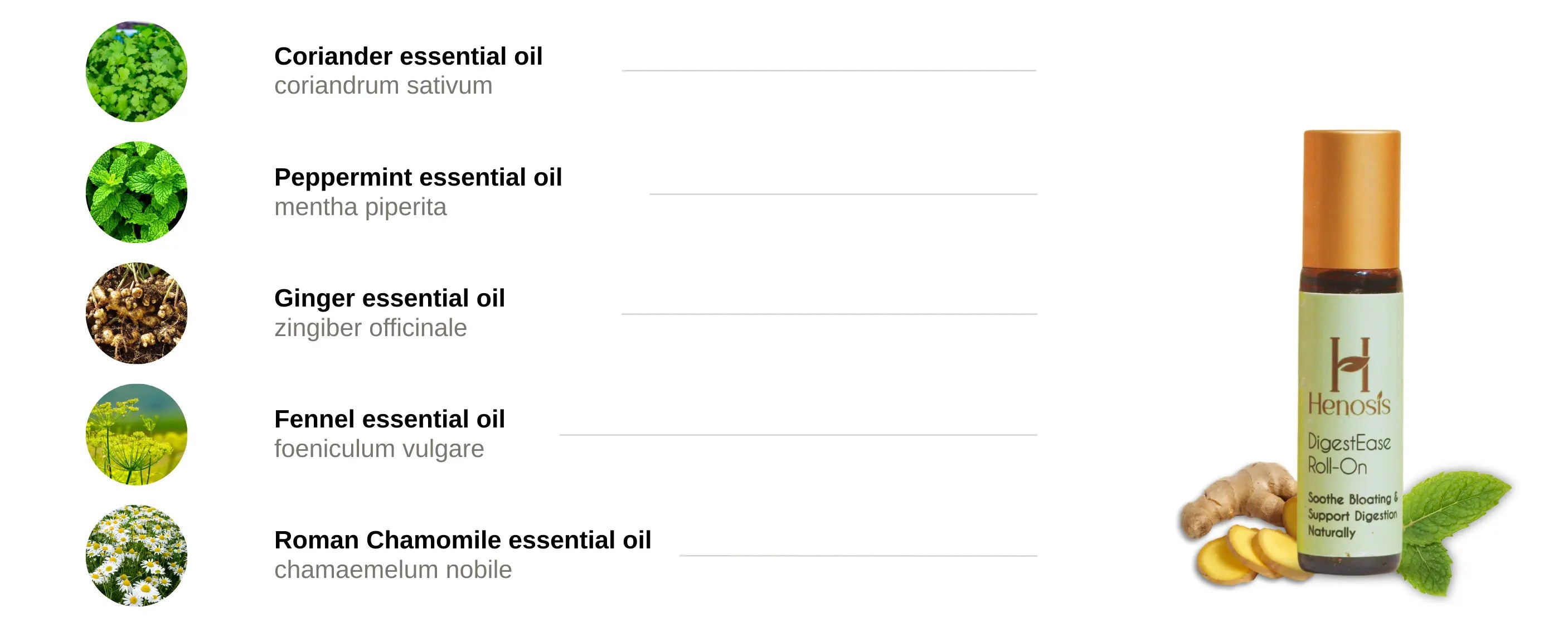Open the fennel flowers circular image

137,434
